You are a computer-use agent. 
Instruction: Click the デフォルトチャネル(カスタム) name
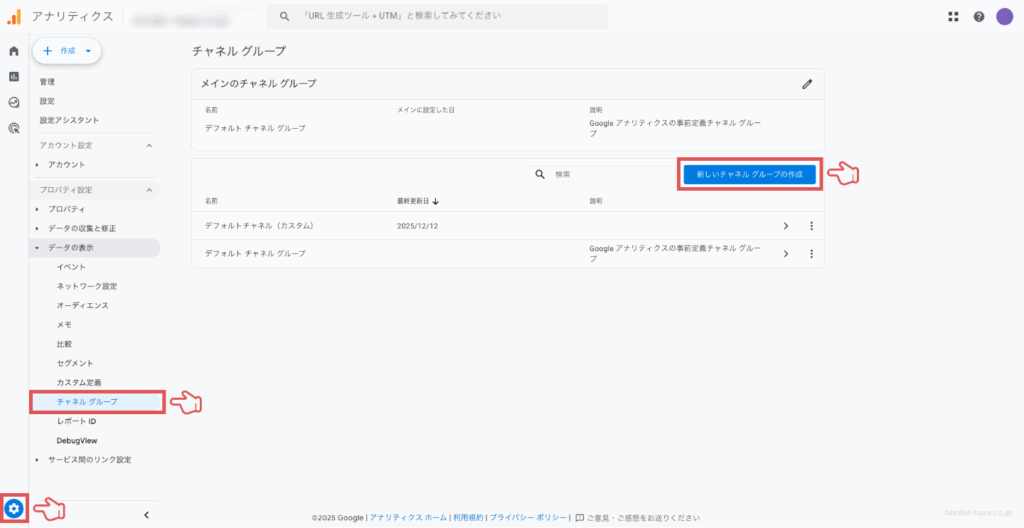pyautogui.click(x=260, y=226)
